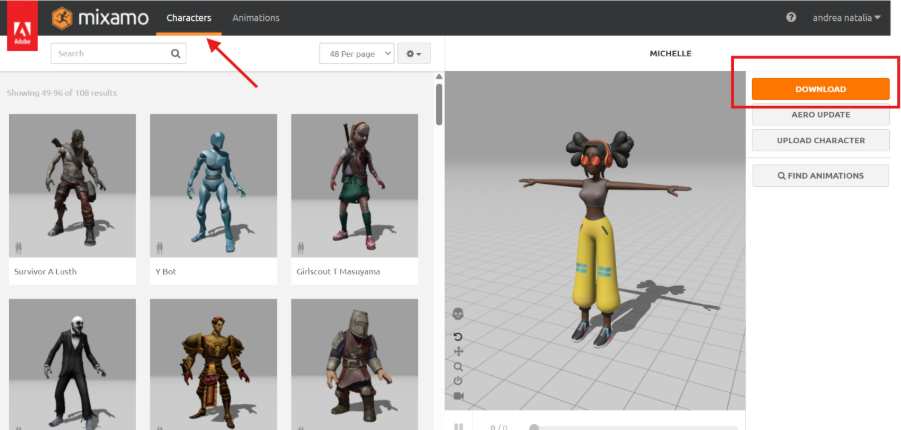This screenshot has width=901, height=430.
Task: Click the pan move icon in viewer
Action: (x=458, y=351)
